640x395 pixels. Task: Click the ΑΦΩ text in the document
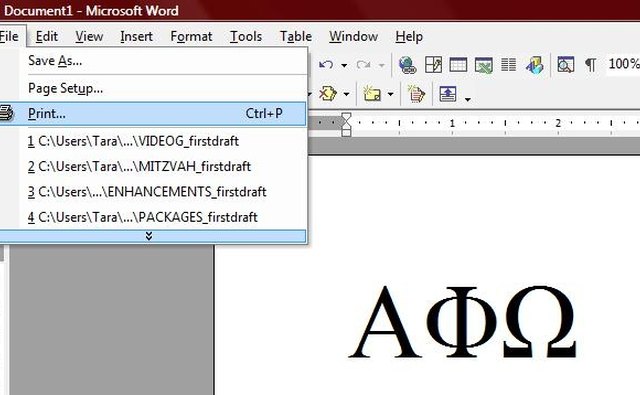coord(462,322)
